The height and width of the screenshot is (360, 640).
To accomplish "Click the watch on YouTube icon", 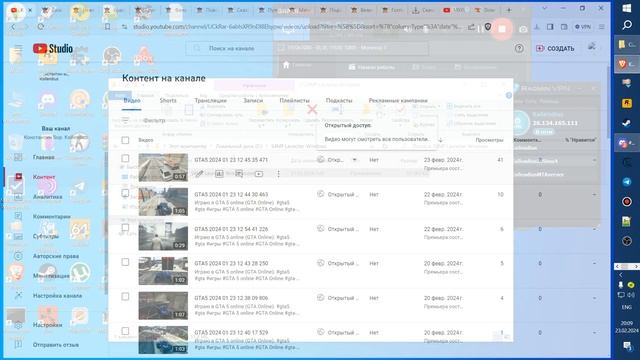I will point(259,174).
